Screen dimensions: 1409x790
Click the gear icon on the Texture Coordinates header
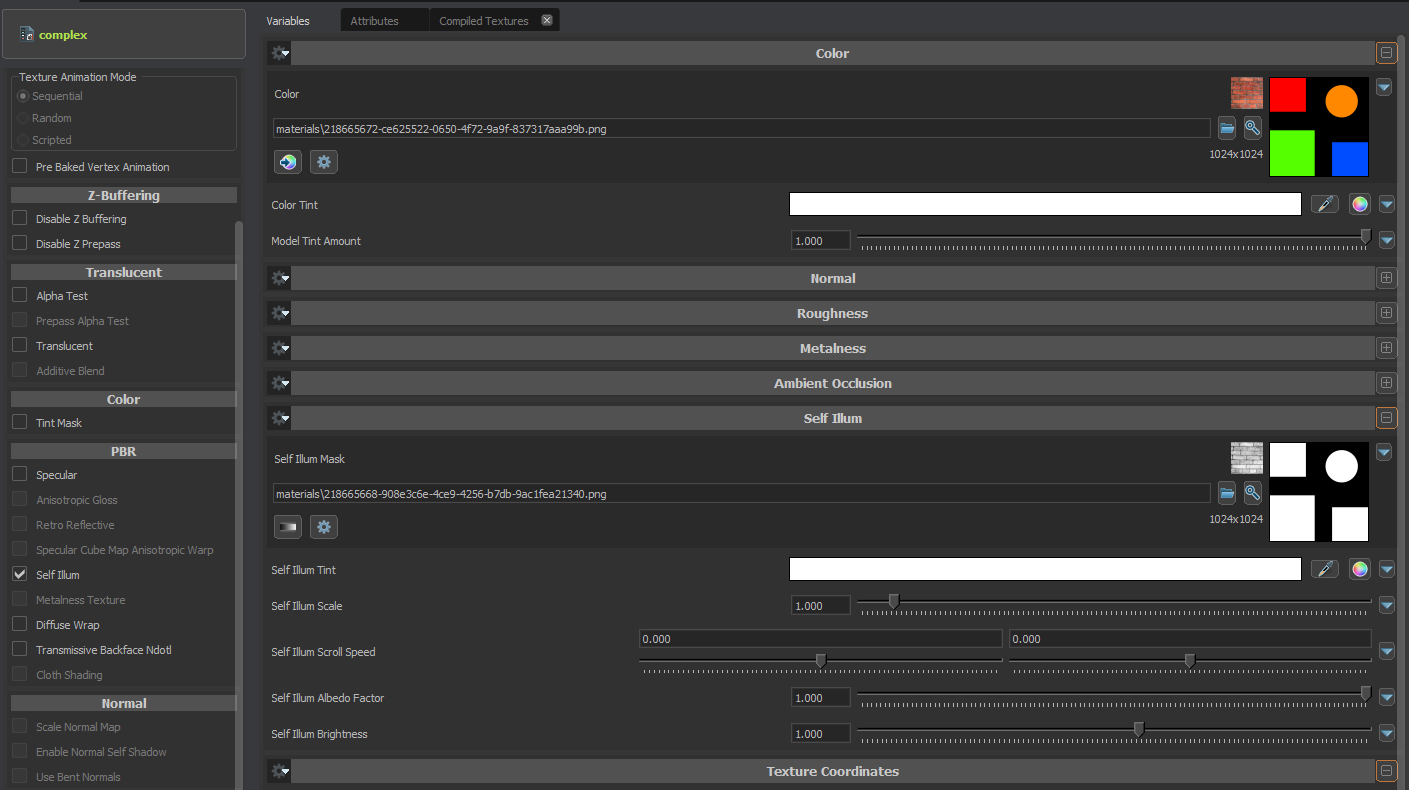click(278, 770)
